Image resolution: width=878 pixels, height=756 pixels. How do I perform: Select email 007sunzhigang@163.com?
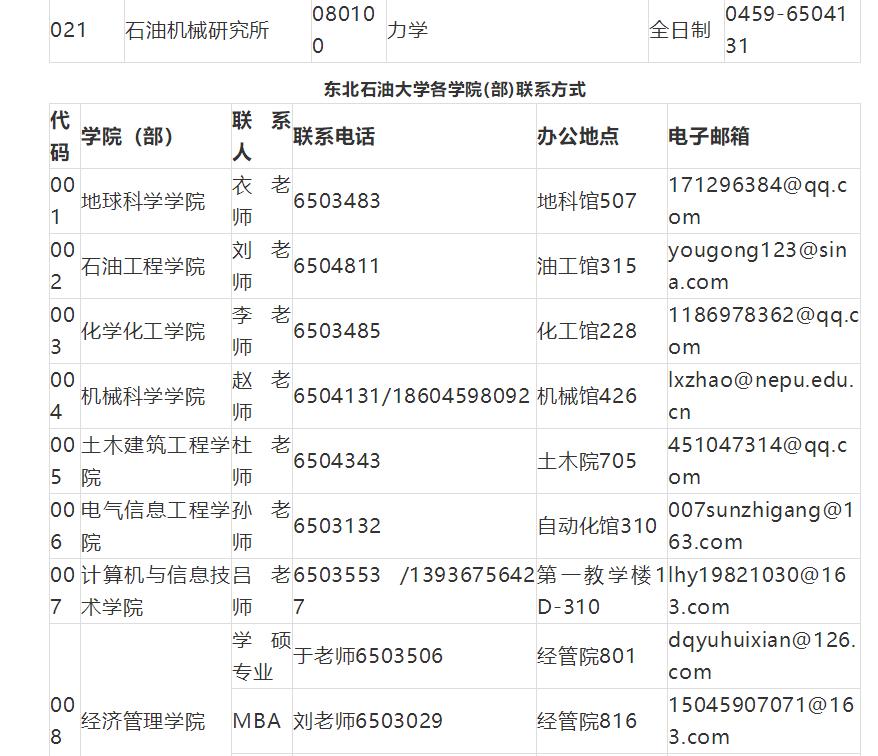(x=761, y=526)
